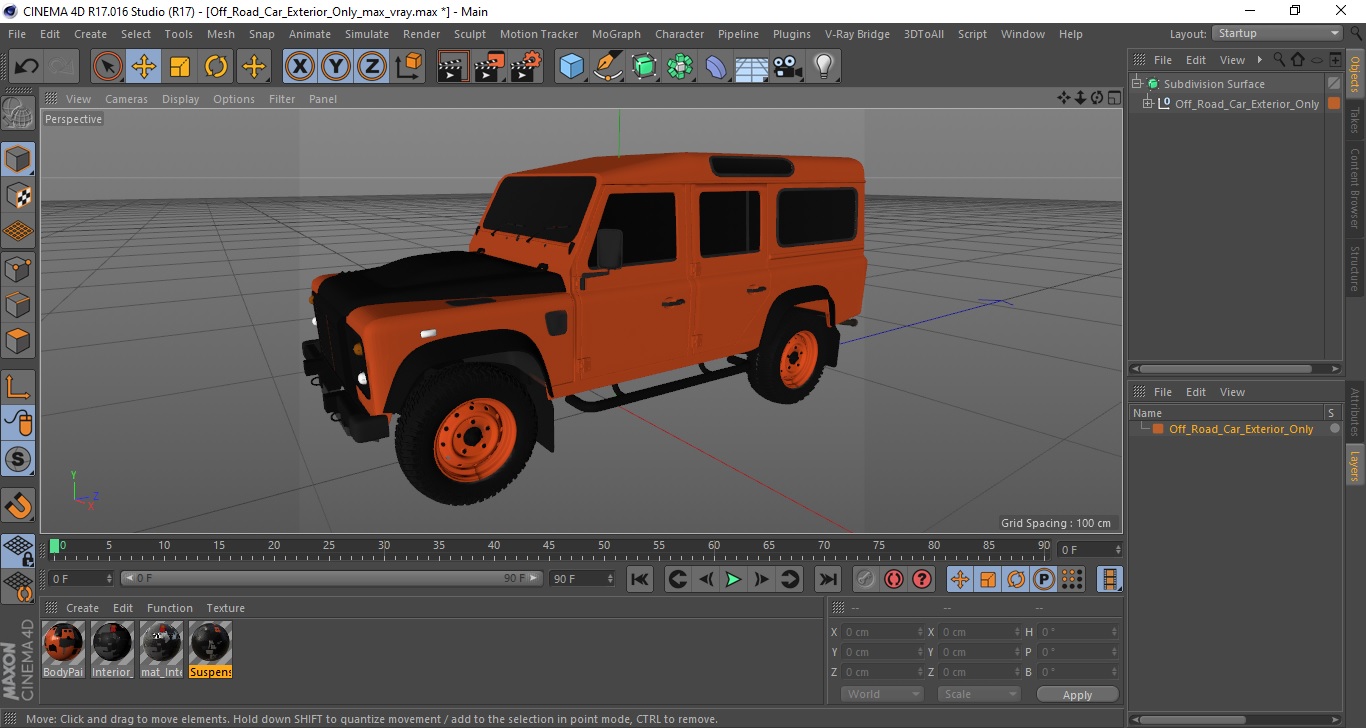Click the Undo arrow icon
Screen dimensions: 1366x728
click(27, 67)
